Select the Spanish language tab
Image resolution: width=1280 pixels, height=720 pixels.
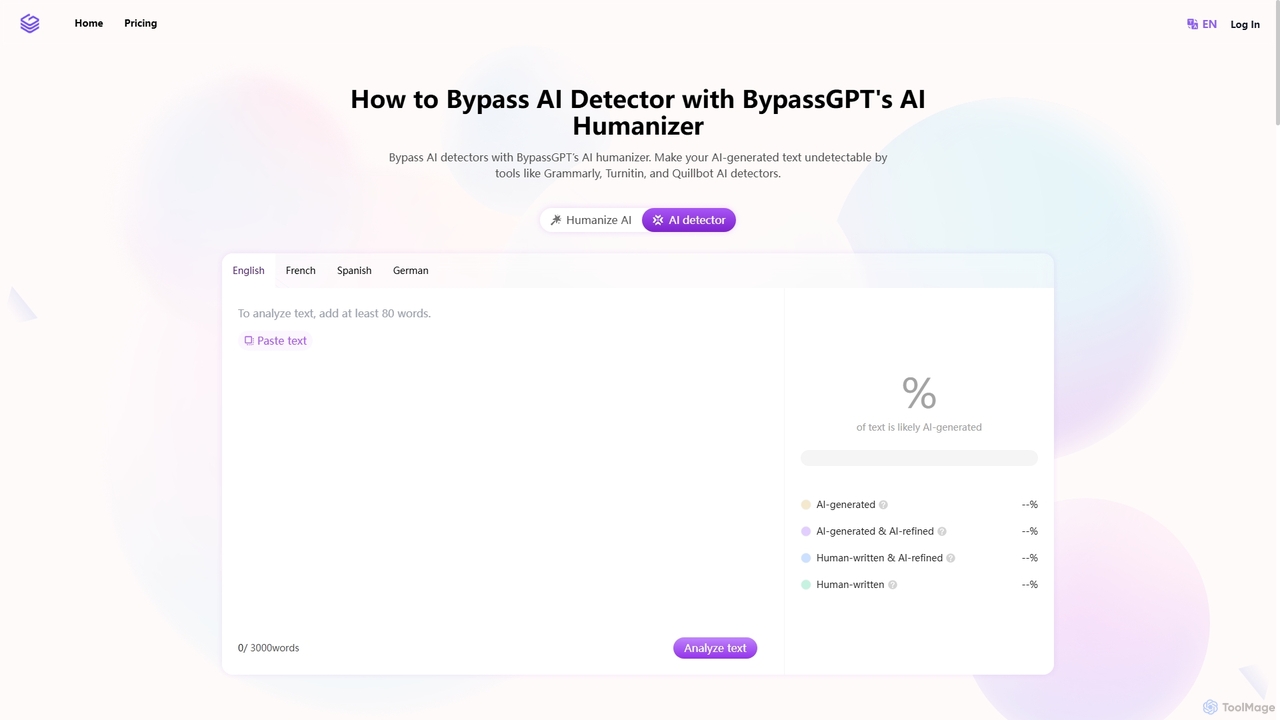point(354,270)
